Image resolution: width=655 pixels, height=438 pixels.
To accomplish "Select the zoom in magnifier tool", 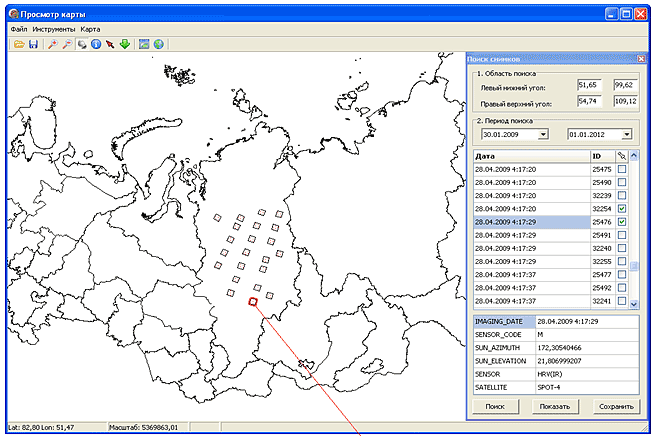I will pos(52,45).
